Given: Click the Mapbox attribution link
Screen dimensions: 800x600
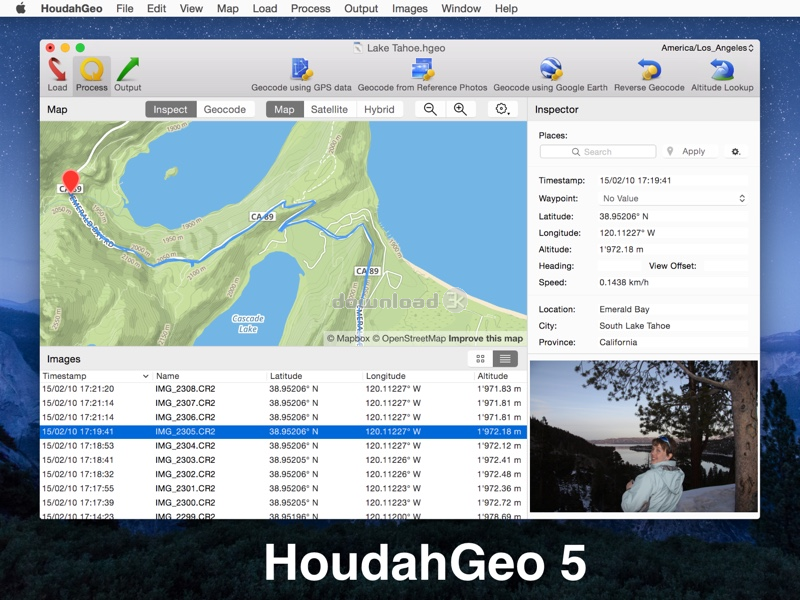Looking at the screenshot, I should tap(348, 338).
